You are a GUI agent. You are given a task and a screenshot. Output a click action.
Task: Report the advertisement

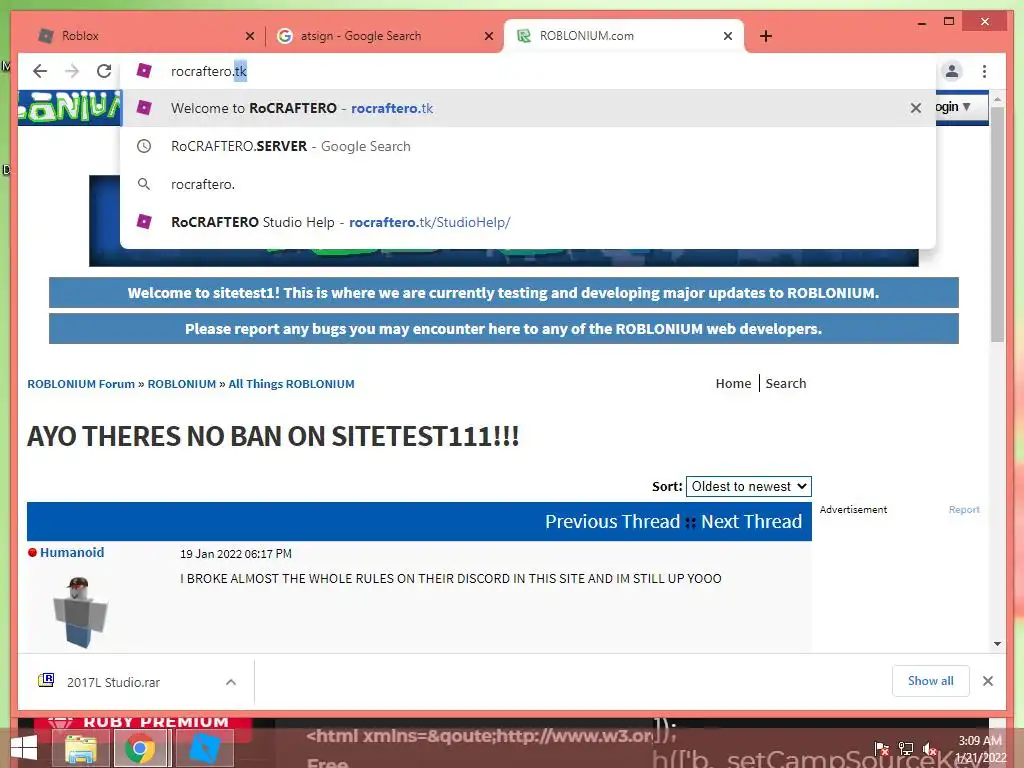[x=964, y=509]
